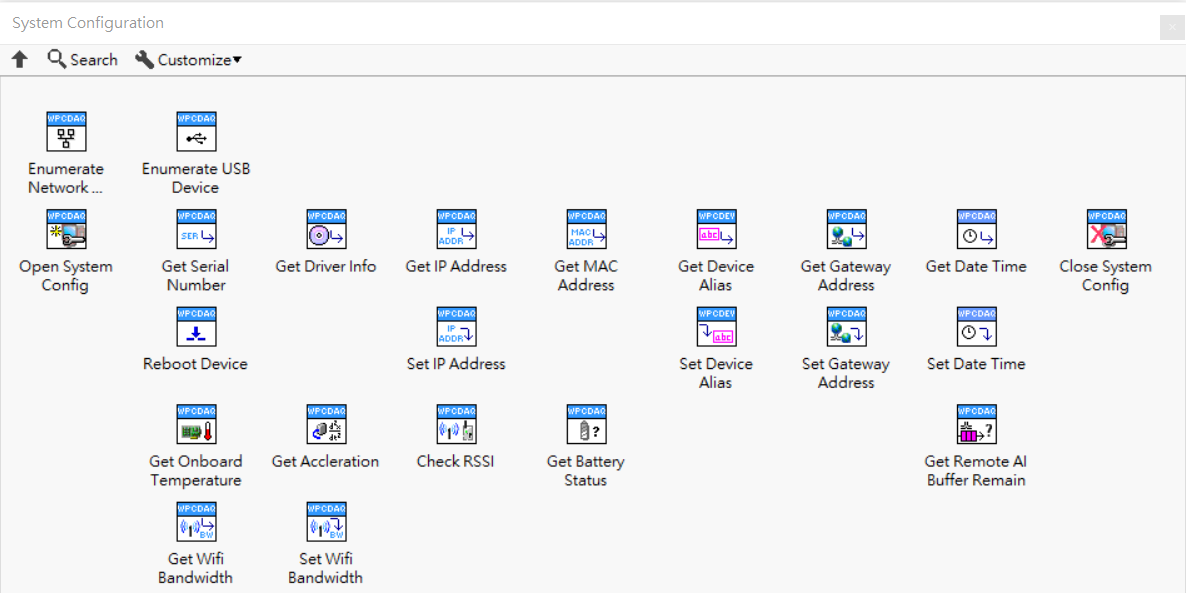Choose the Set Date Time icon
Viewport: 1186px width, 593px height.
tap(976, 327)
